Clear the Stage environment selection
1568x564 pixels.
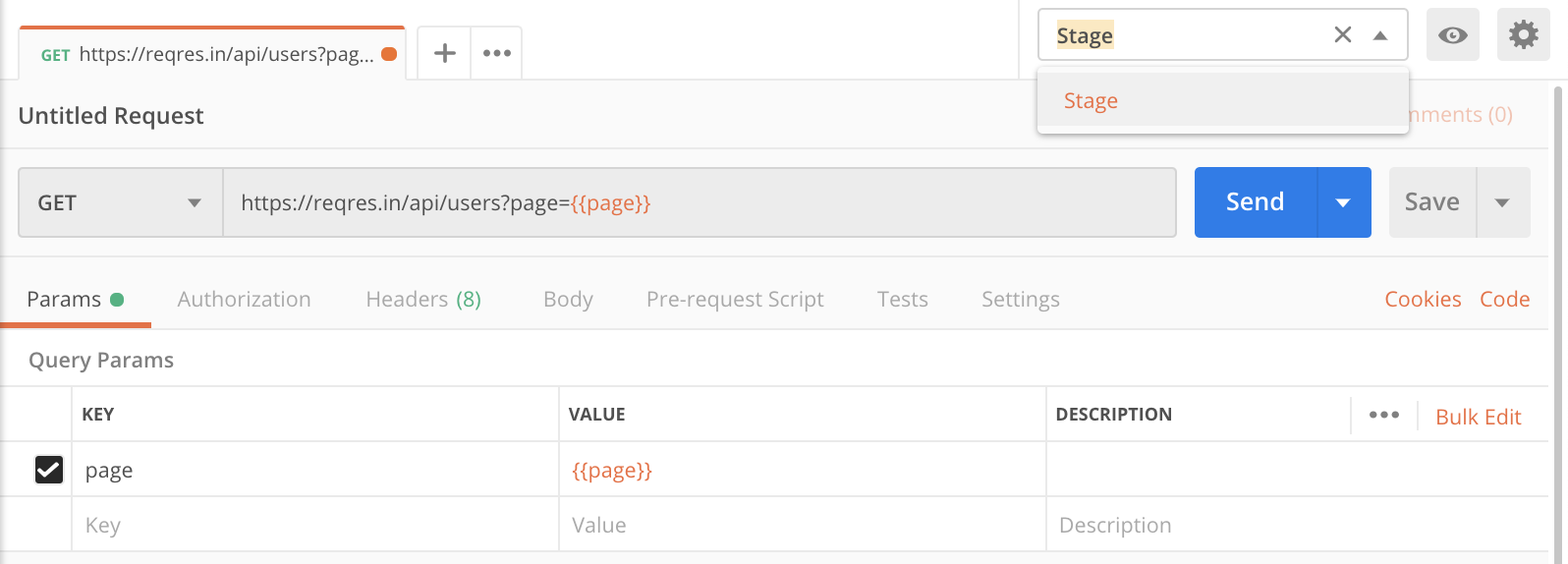pos(1342,35)
